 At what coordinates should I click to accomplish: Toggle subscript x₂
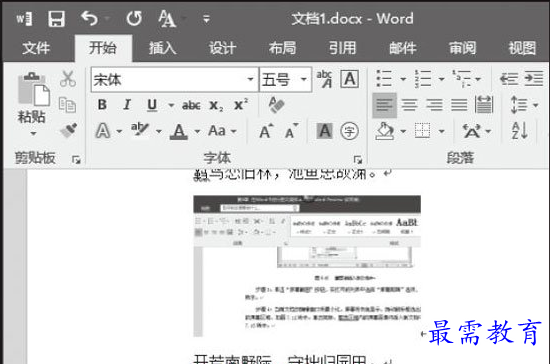pyautogui.click(x=216, y=105)
